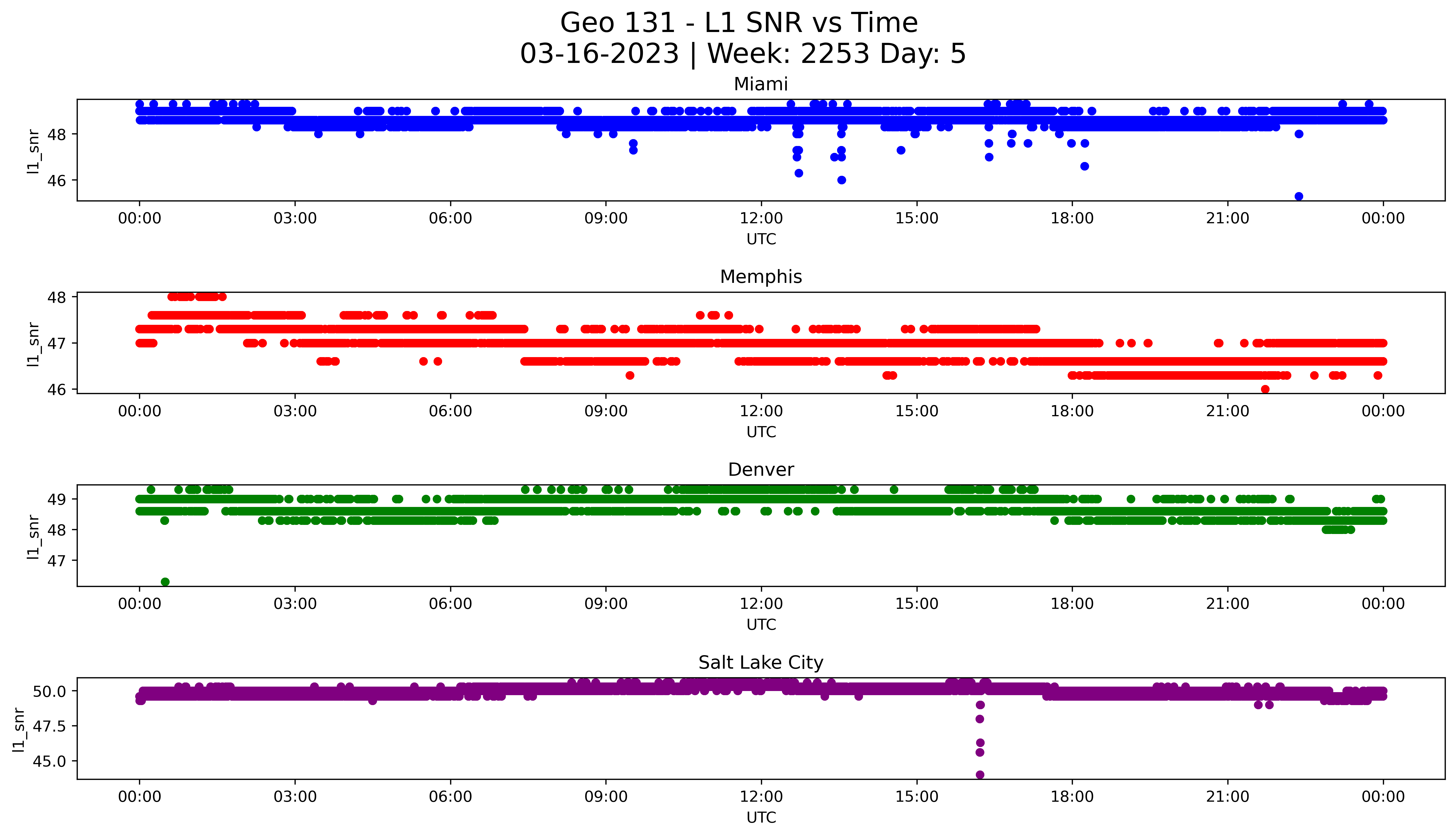
Task: Click the 21:00 tick label on Miami plot
Action: point(1227,219)
